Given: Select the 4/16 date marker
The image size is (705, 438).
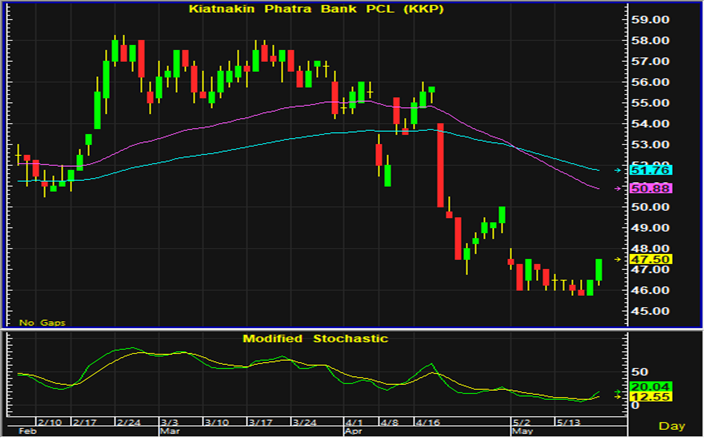Looking at the screenshot, I should coord(428,423).
